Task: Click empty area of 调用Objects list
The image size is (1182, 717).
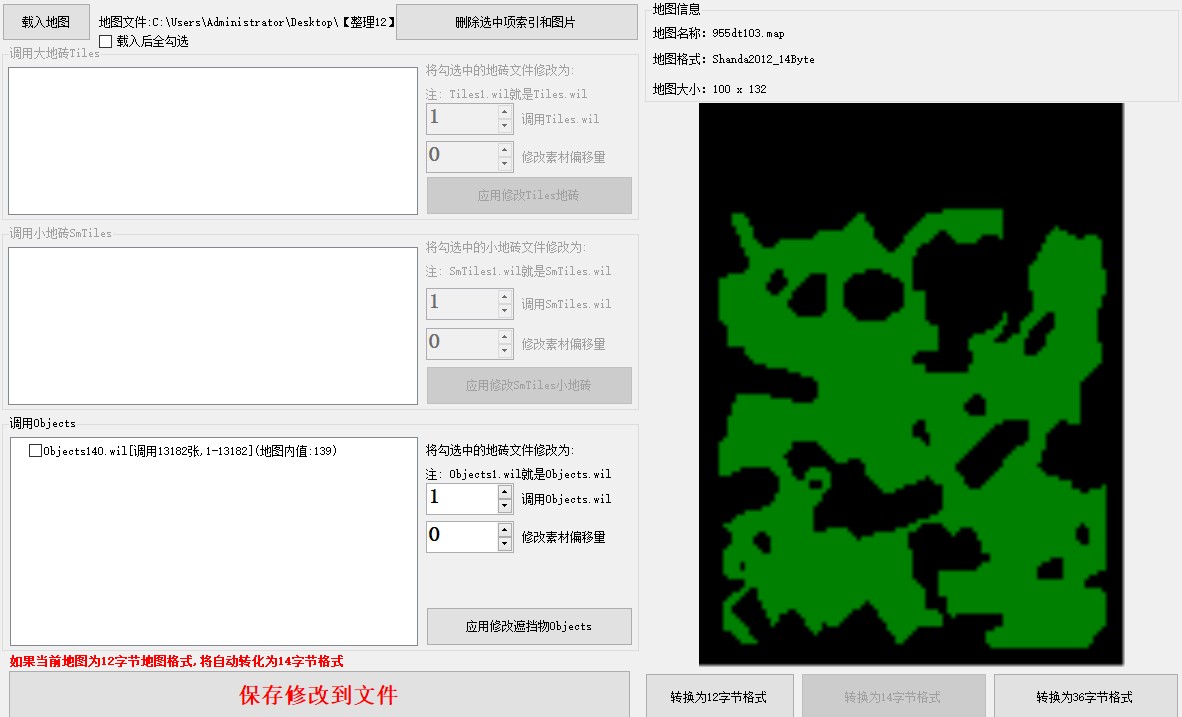Action: [x=212, y=560]
